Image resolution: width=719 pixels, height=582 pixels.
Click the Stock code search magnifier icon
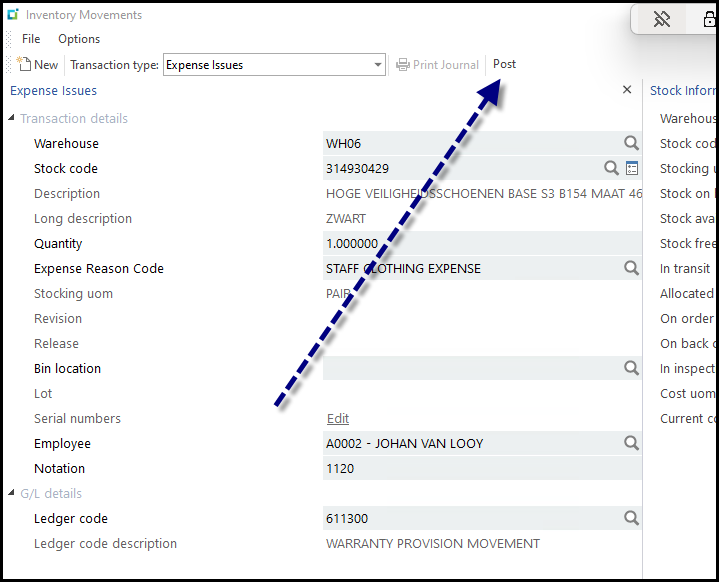pos(611,168)
